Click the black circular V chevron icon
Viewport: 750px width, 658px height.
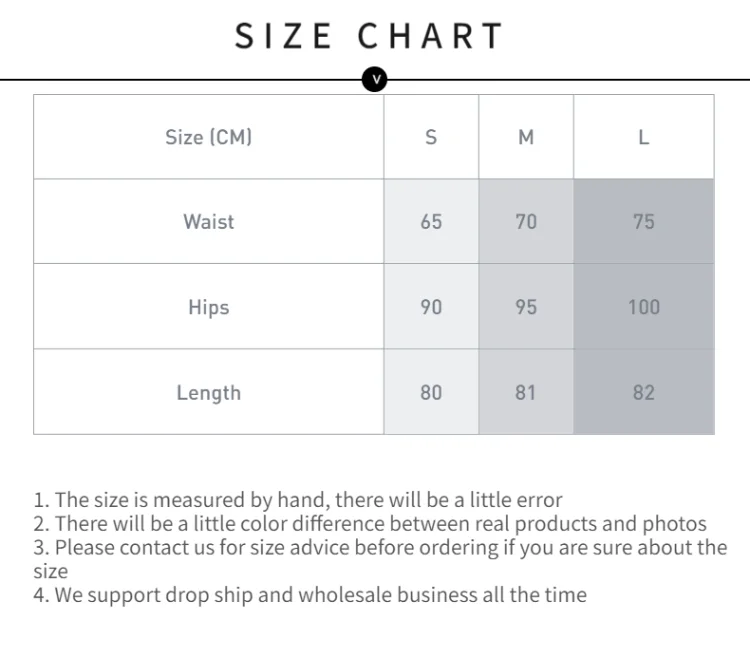pos(375,79)
